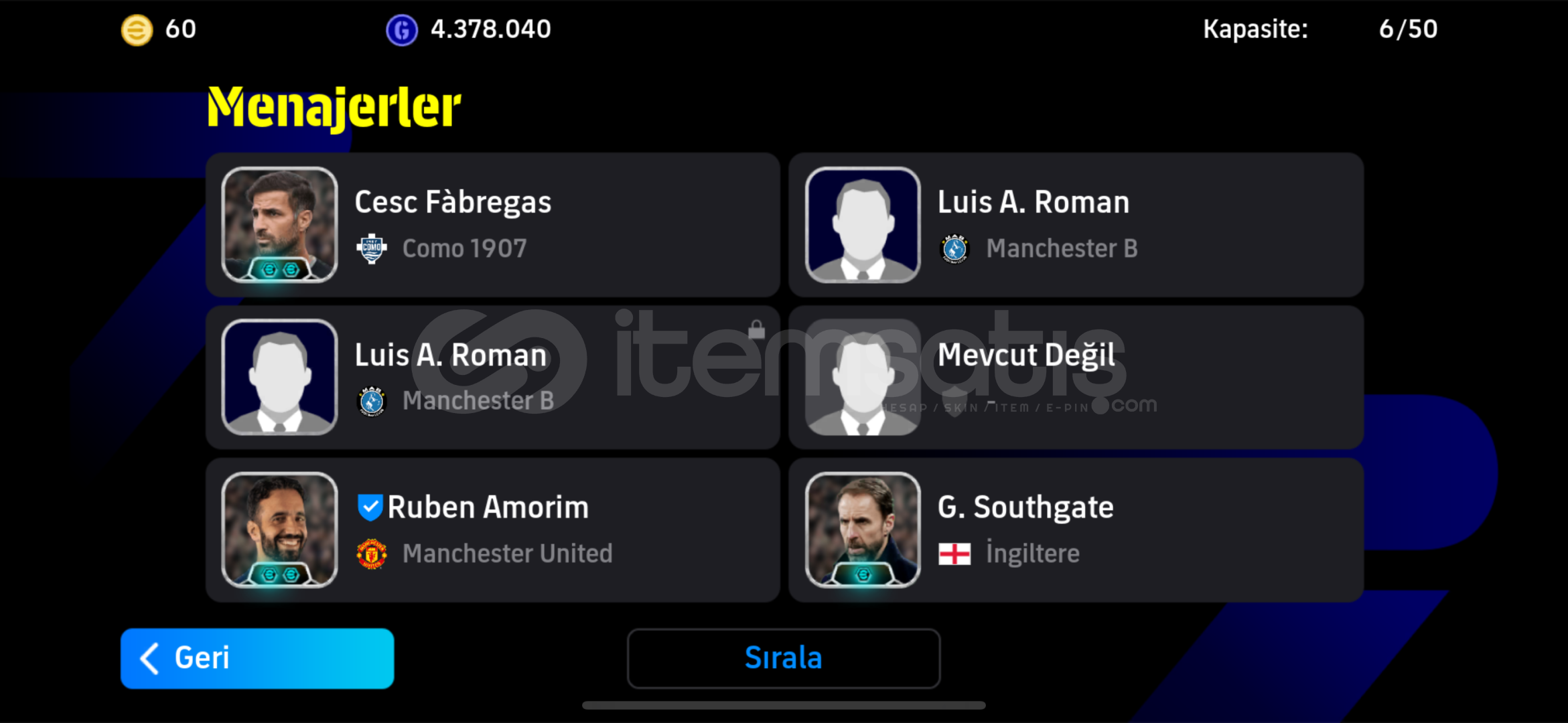Viewport: 1568px width, 723px height.
Task: Tap the back chevron arrow on Geri
Action: tap(149, 659)
